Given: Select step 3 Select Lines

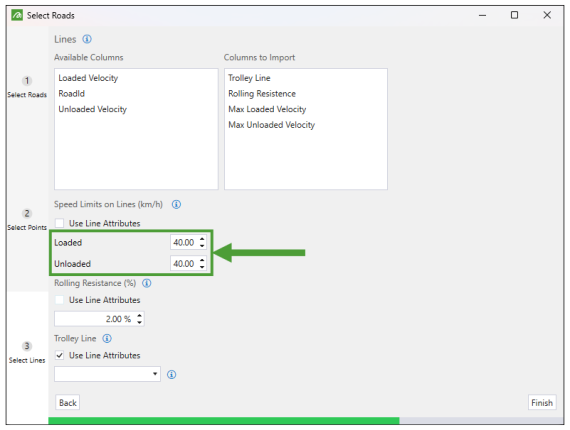Looking at the screenshot, I should [x=27, y=352].
